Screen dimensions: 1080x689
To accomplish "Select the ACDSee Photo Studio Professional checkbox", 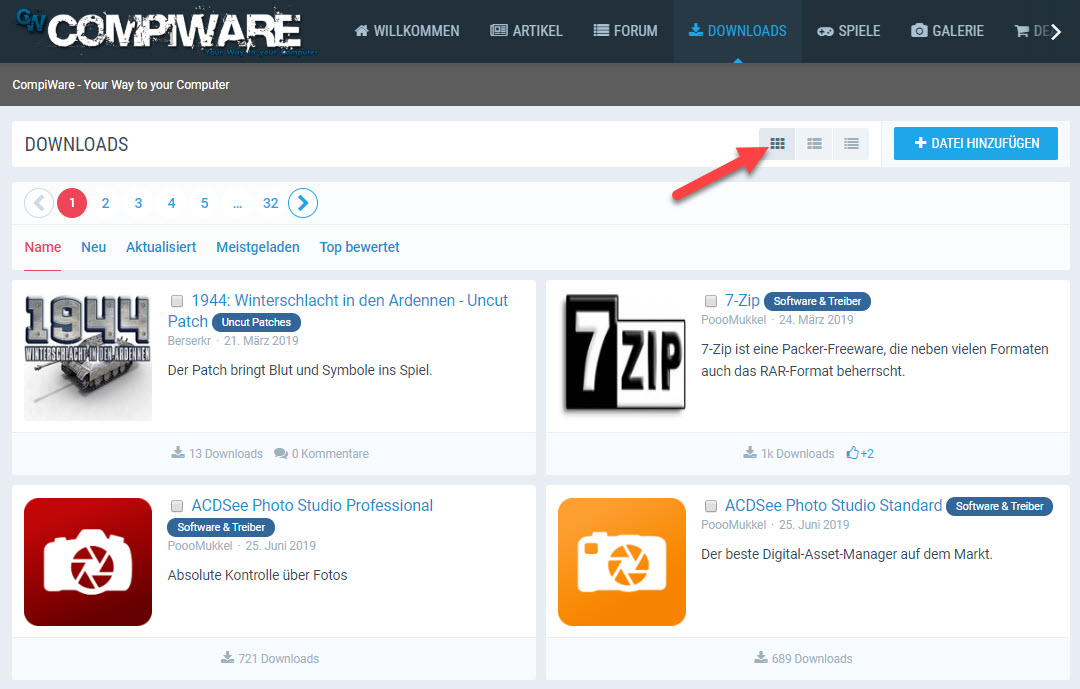I will pyautogui.click(x=177, y=506).
